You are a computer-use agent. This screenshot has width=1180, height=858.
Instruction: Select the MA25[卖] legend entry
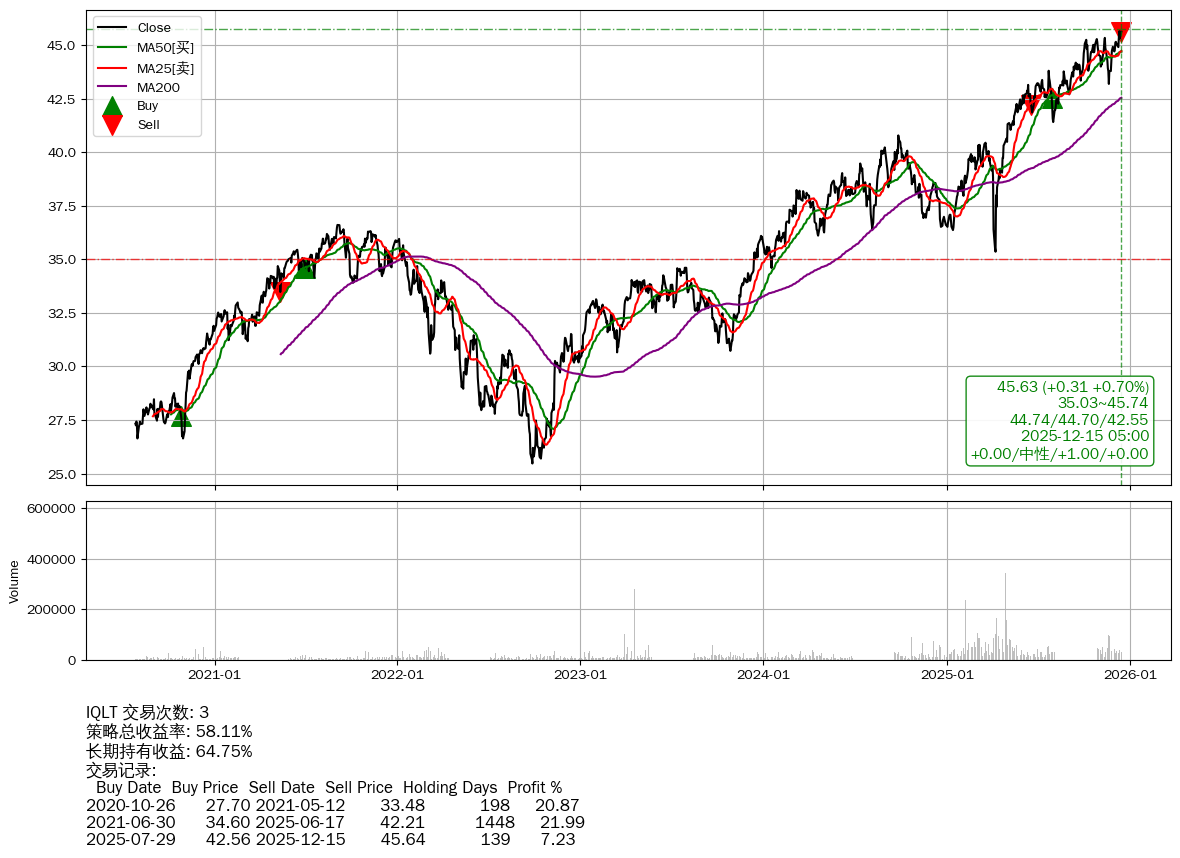pyautogui.click(x=165, y=68)
